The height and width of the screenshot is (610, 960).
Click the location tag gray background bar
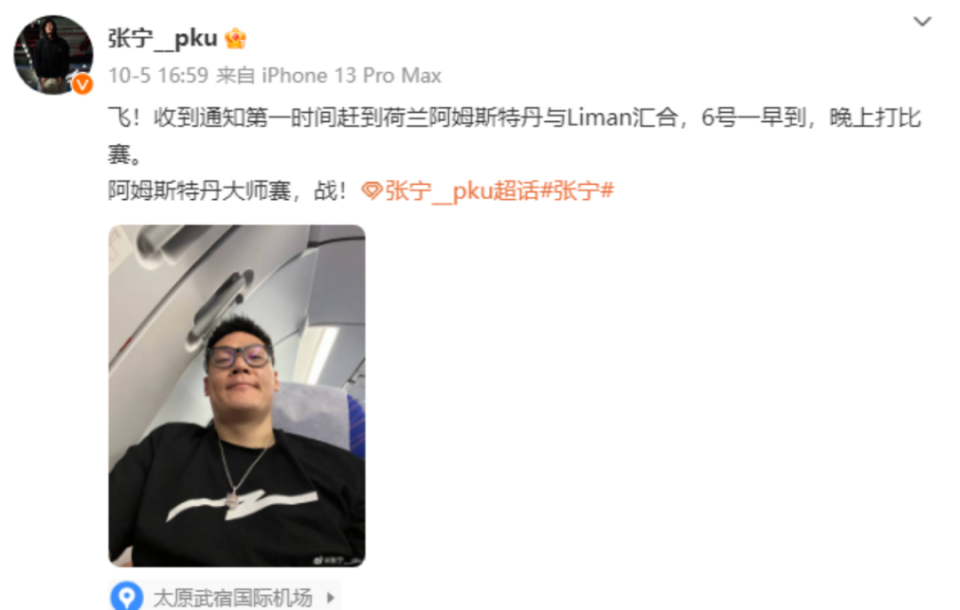225,595
